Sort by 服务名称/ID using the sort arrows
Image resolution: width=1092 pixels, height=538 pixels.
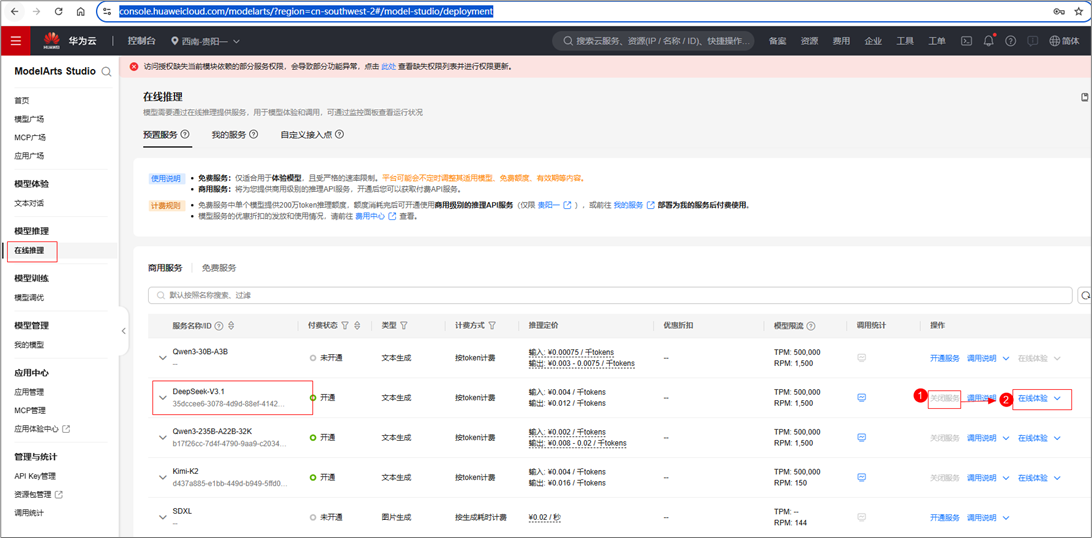tap(231, 326)
